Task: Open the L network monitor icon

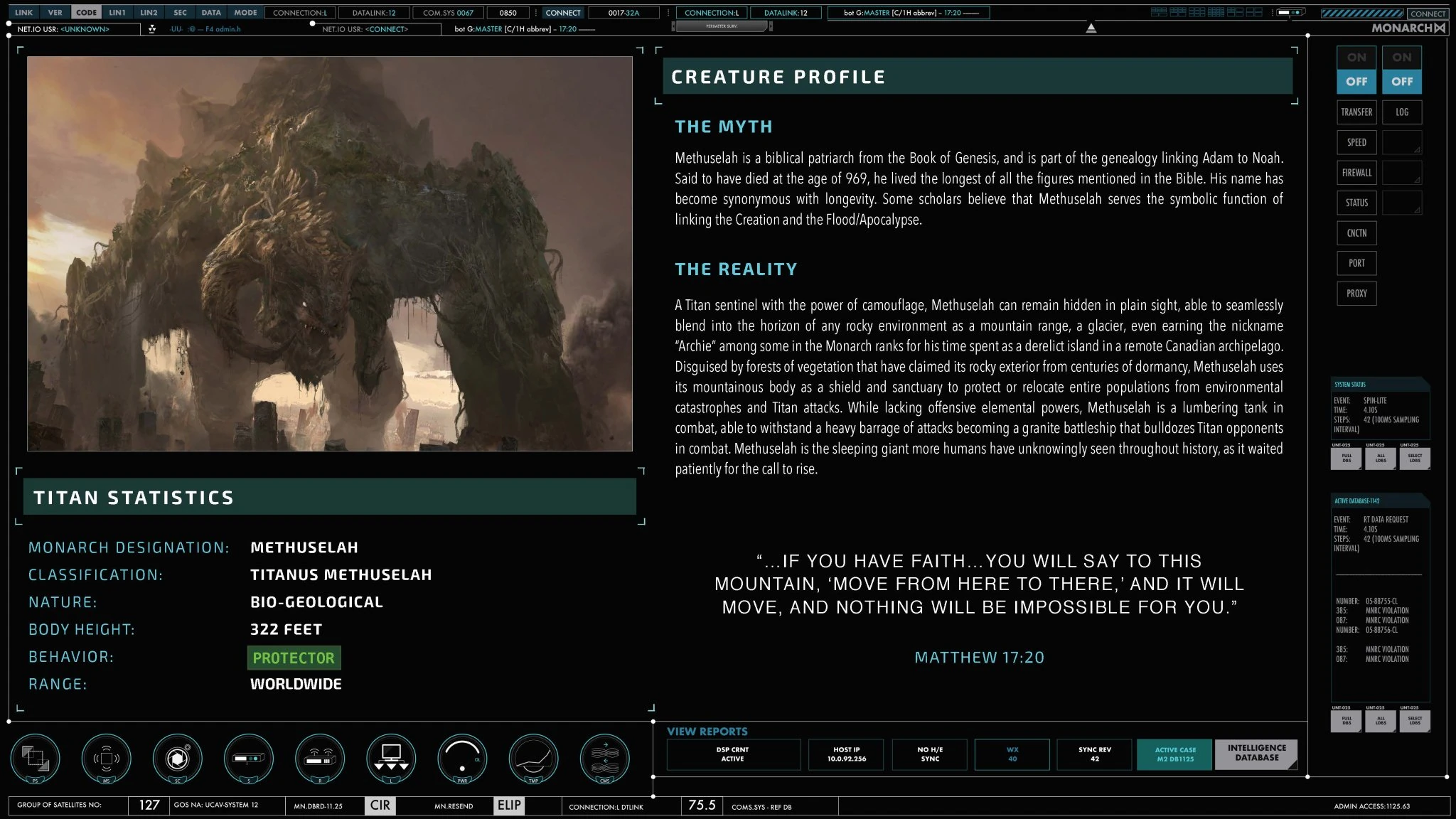Action: [x=391, y=758]
